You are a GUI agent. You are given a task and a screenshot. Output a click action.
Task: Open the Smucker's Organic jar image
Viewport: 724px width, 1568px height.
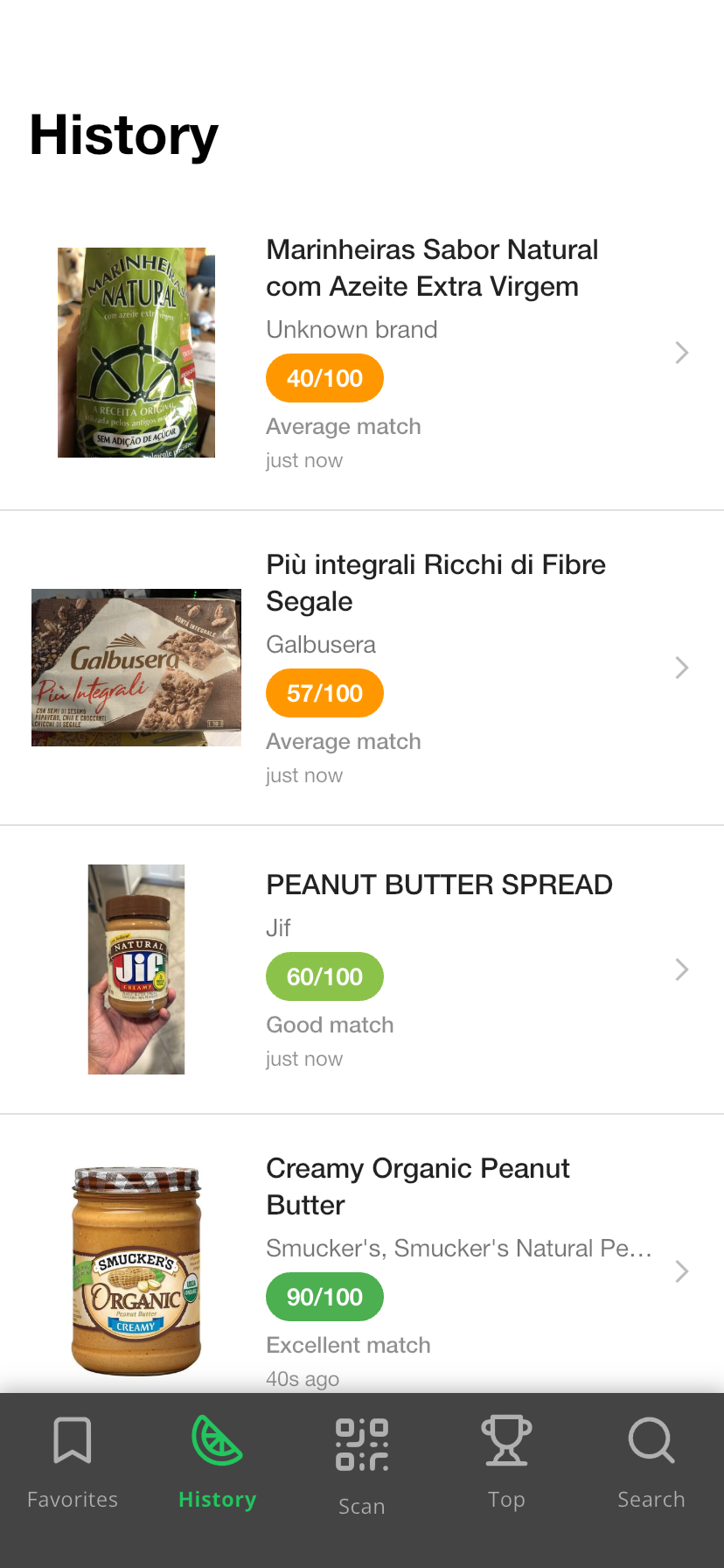(136, 1271)
